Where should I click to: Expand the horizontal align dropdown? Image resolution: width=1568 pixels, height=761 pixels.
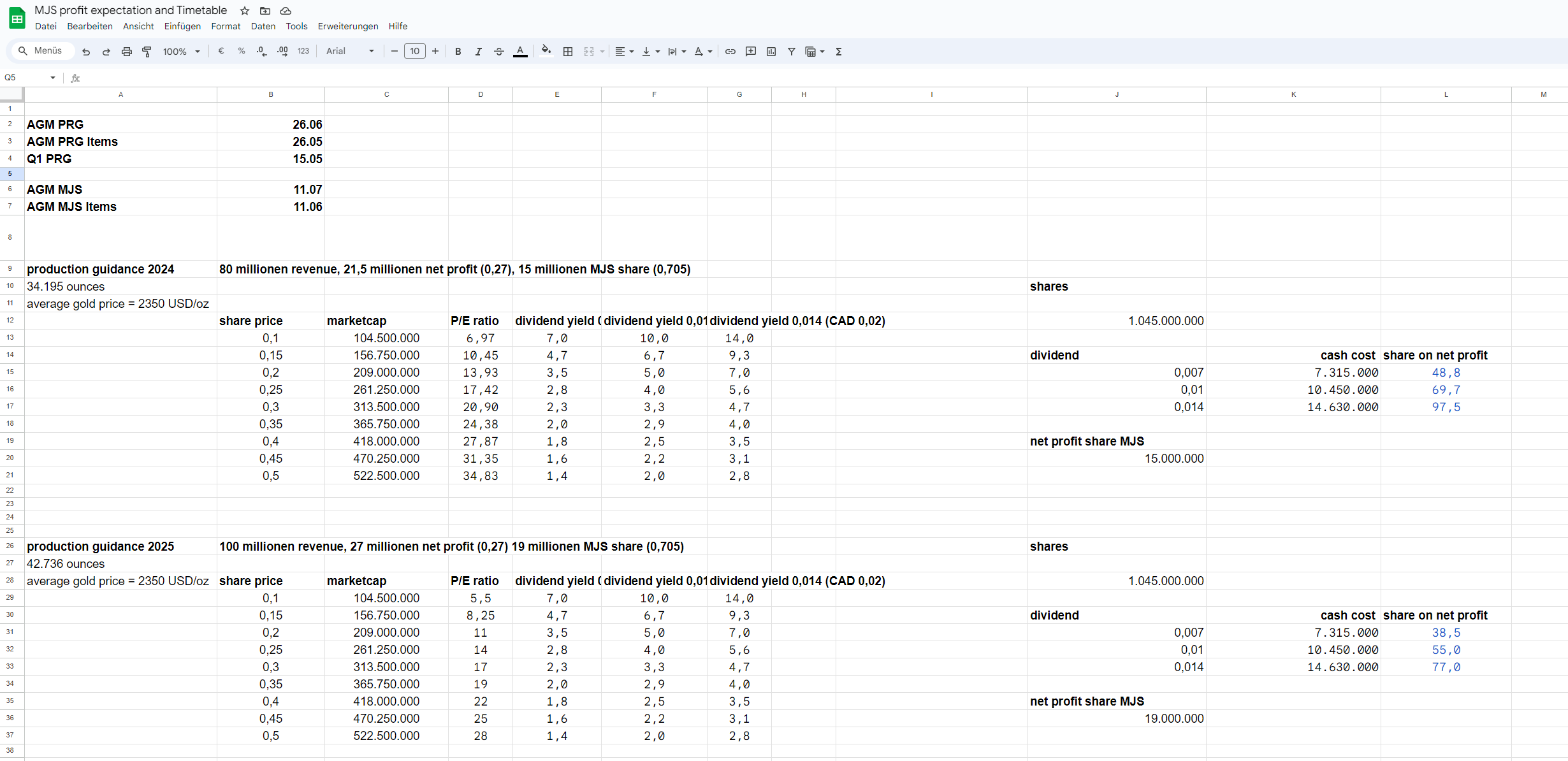click(624, 52)
